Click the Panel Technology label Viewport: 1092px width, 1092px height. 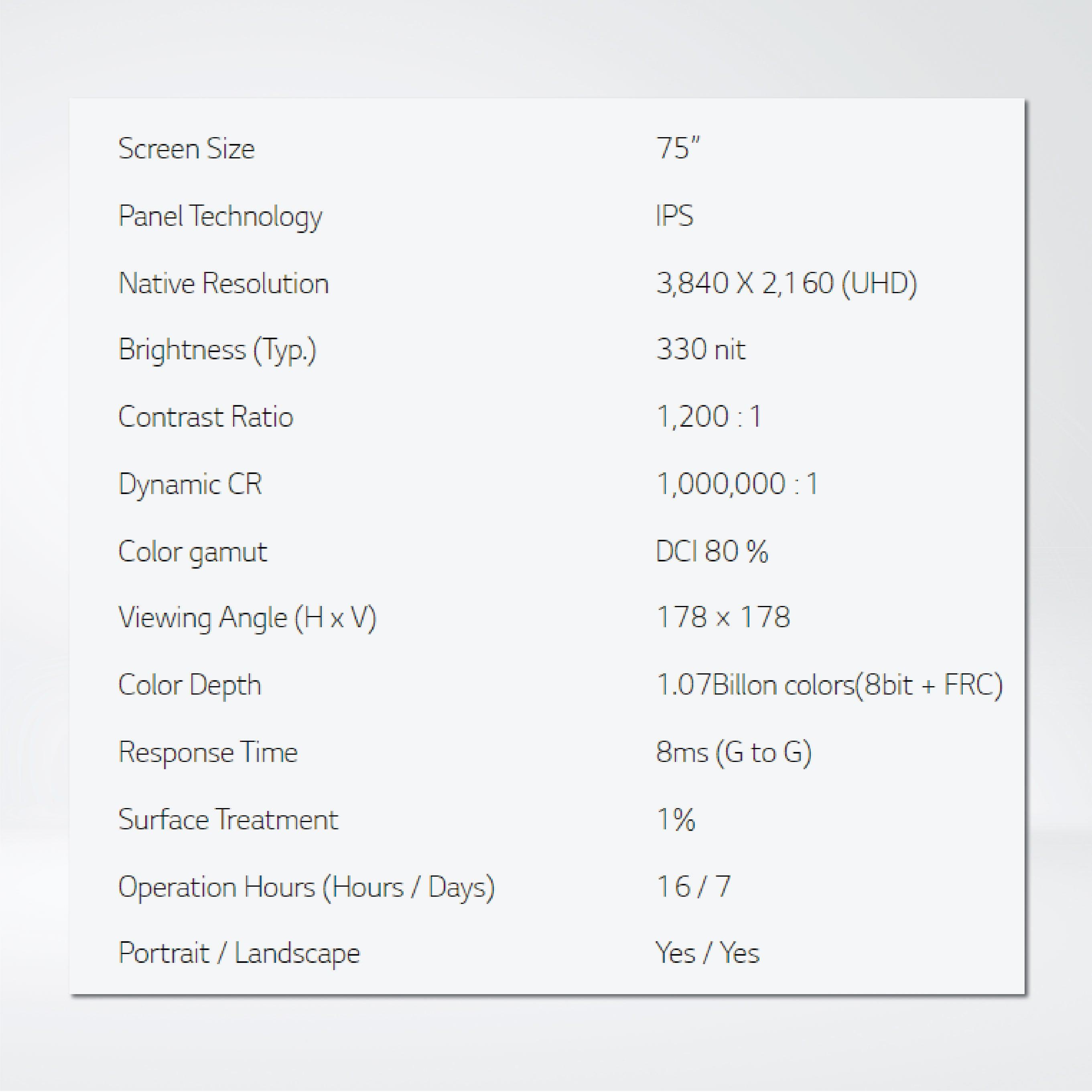pos(220,217)
